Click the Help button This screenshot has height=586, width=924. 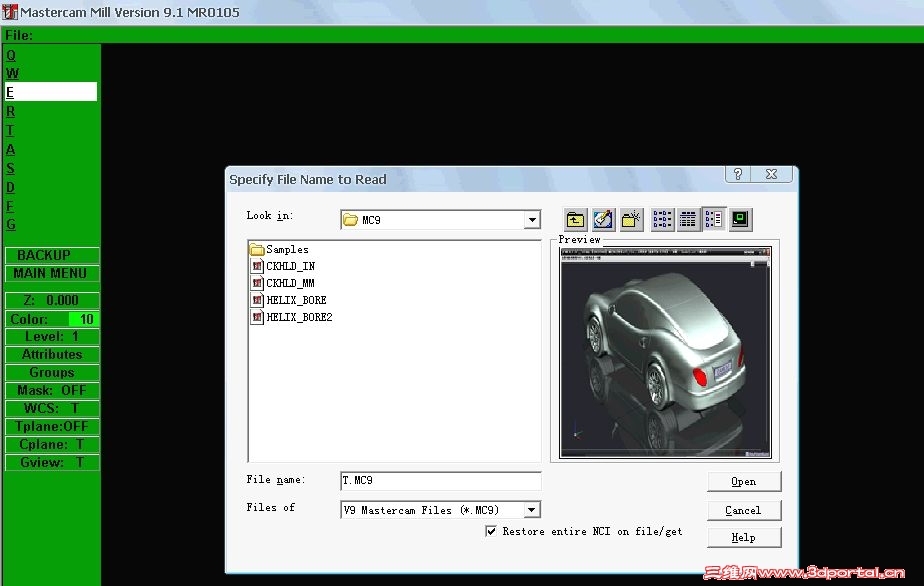(x=744, y=538)
